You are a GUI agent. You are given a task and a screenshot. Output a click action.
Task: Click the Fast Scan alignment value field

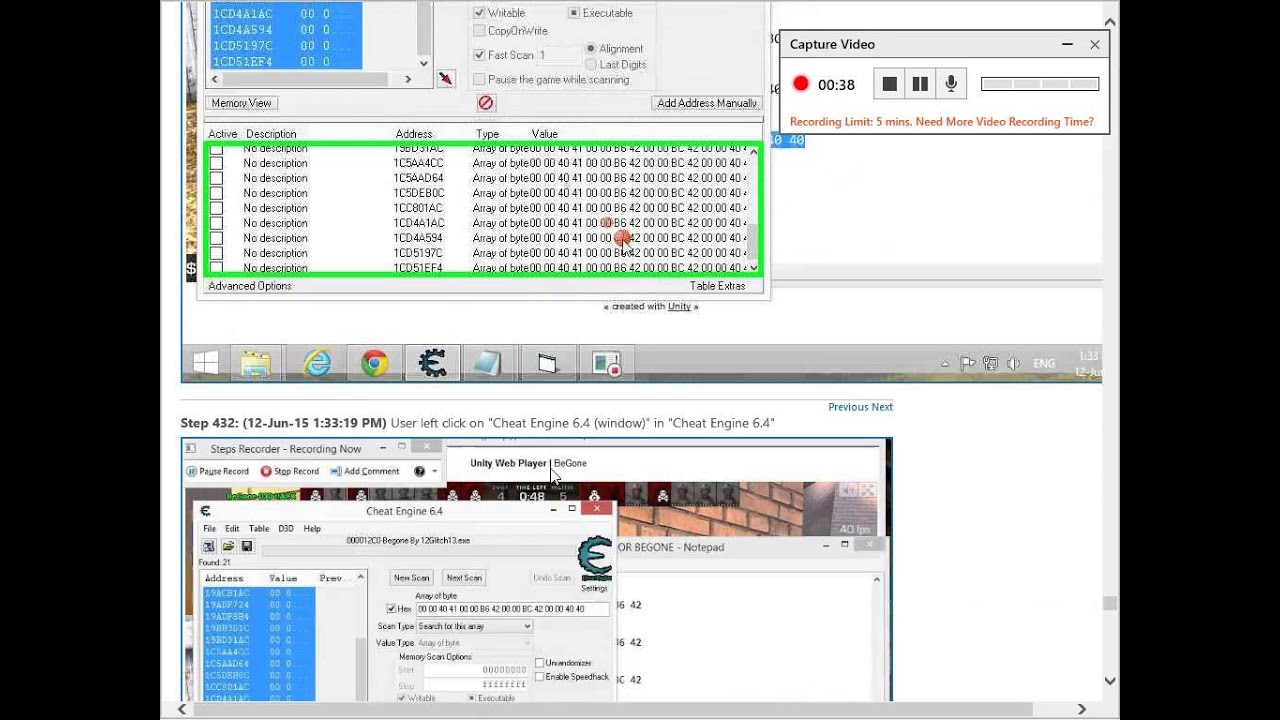[559, 55]
